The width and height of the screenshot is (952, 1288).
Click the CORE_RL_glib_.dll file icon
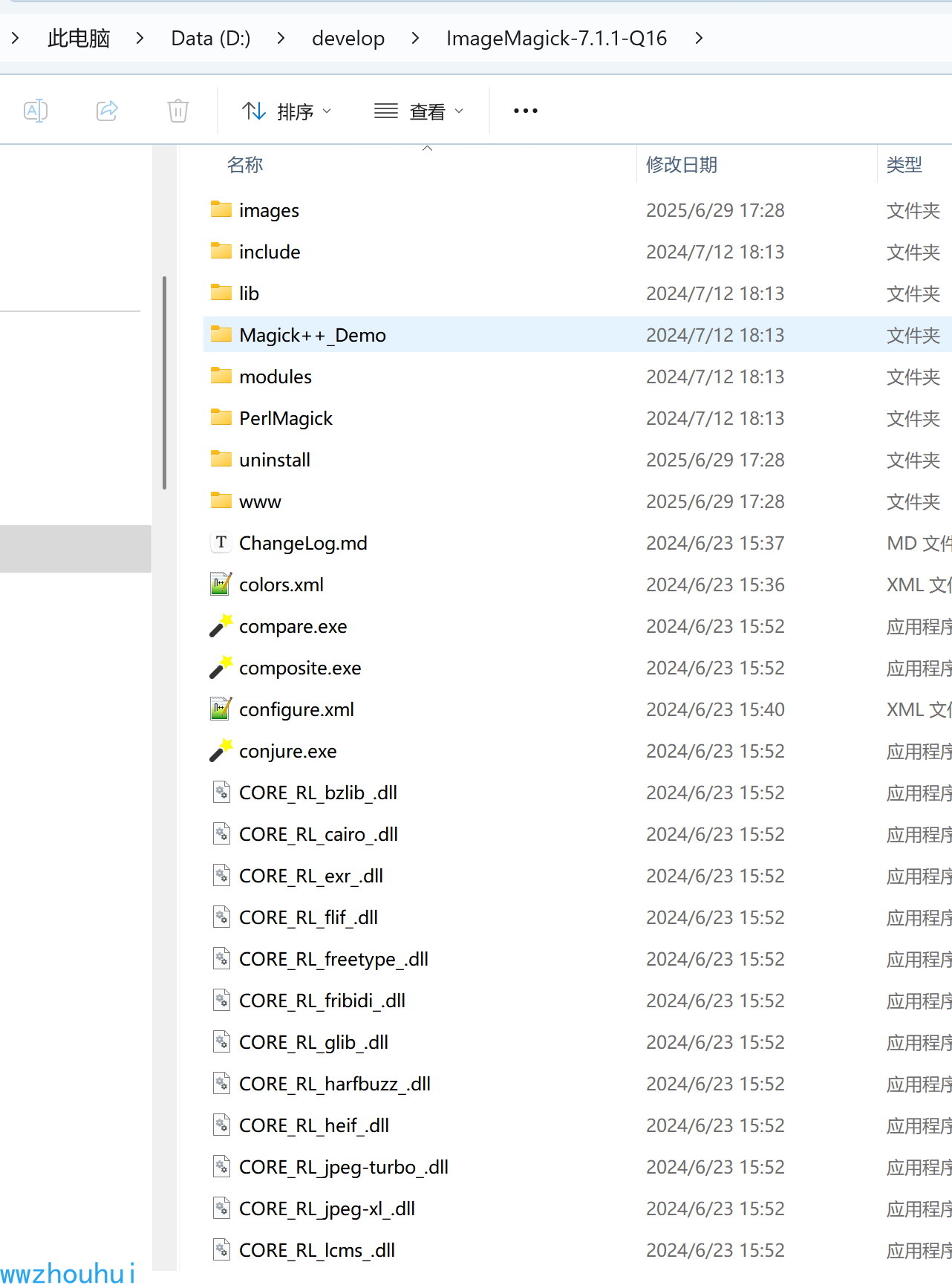pyautogui.click(x=221, y=1042)
